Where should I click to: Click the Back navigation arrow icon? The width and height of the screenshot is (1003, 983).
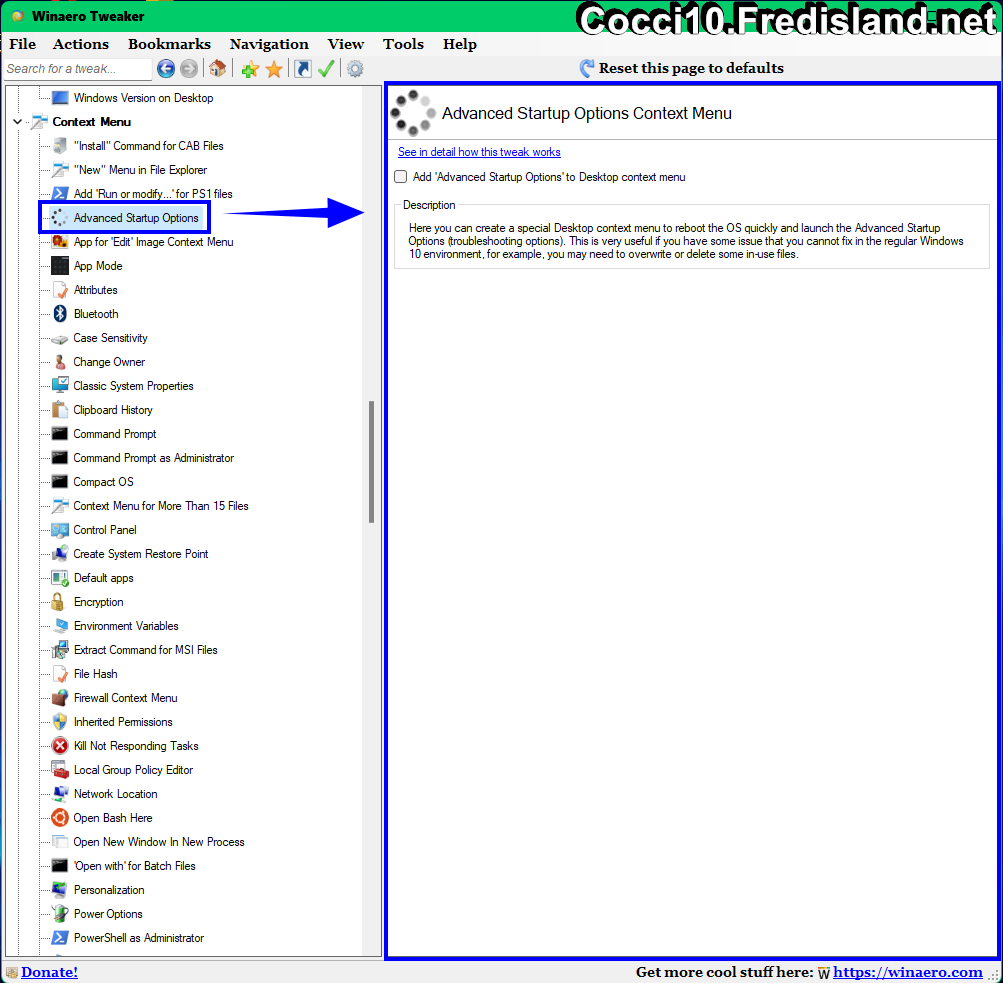tap(166, 68)
